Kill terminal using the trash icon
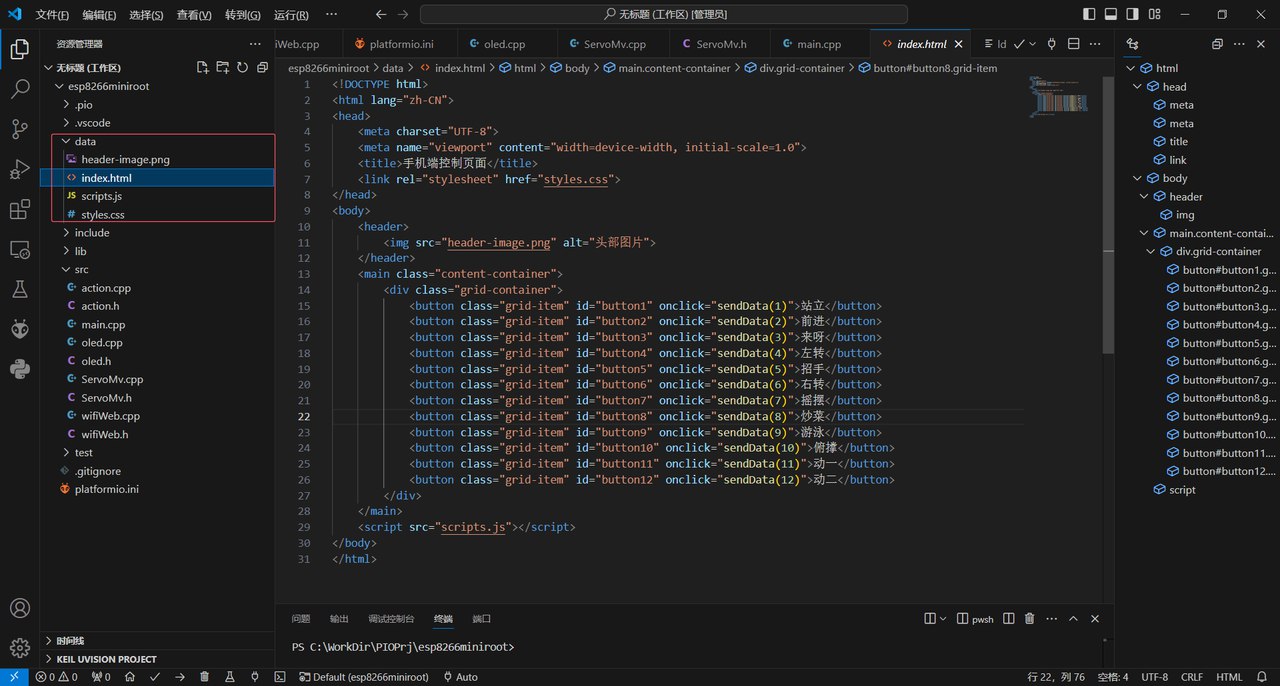Image resolution: width=1280 pixels, height=686 pixels. click(x=1030, y=619)
